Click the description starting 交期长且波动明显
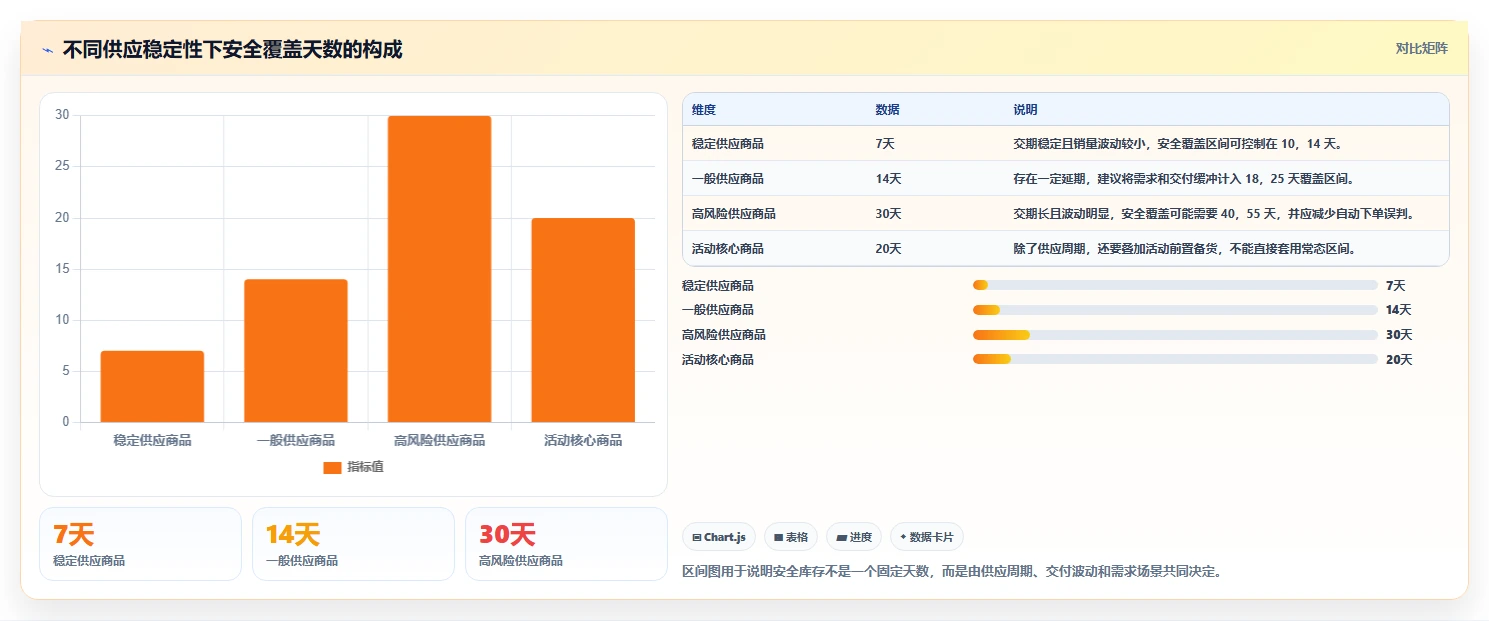Screen dimensions: 1489x621 pos(1213,214)
